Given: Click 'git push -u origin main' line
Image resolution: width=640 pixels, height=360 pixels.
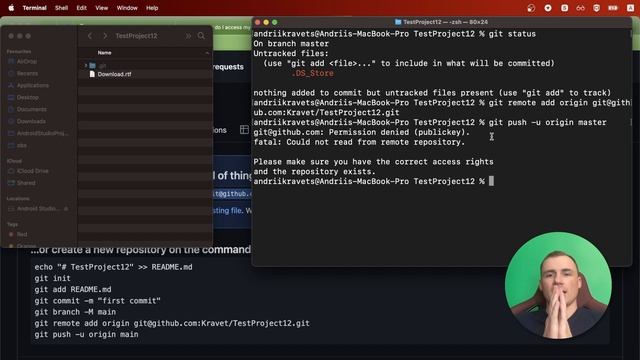Looking at the screenshot, I should [x=86, y=334].
